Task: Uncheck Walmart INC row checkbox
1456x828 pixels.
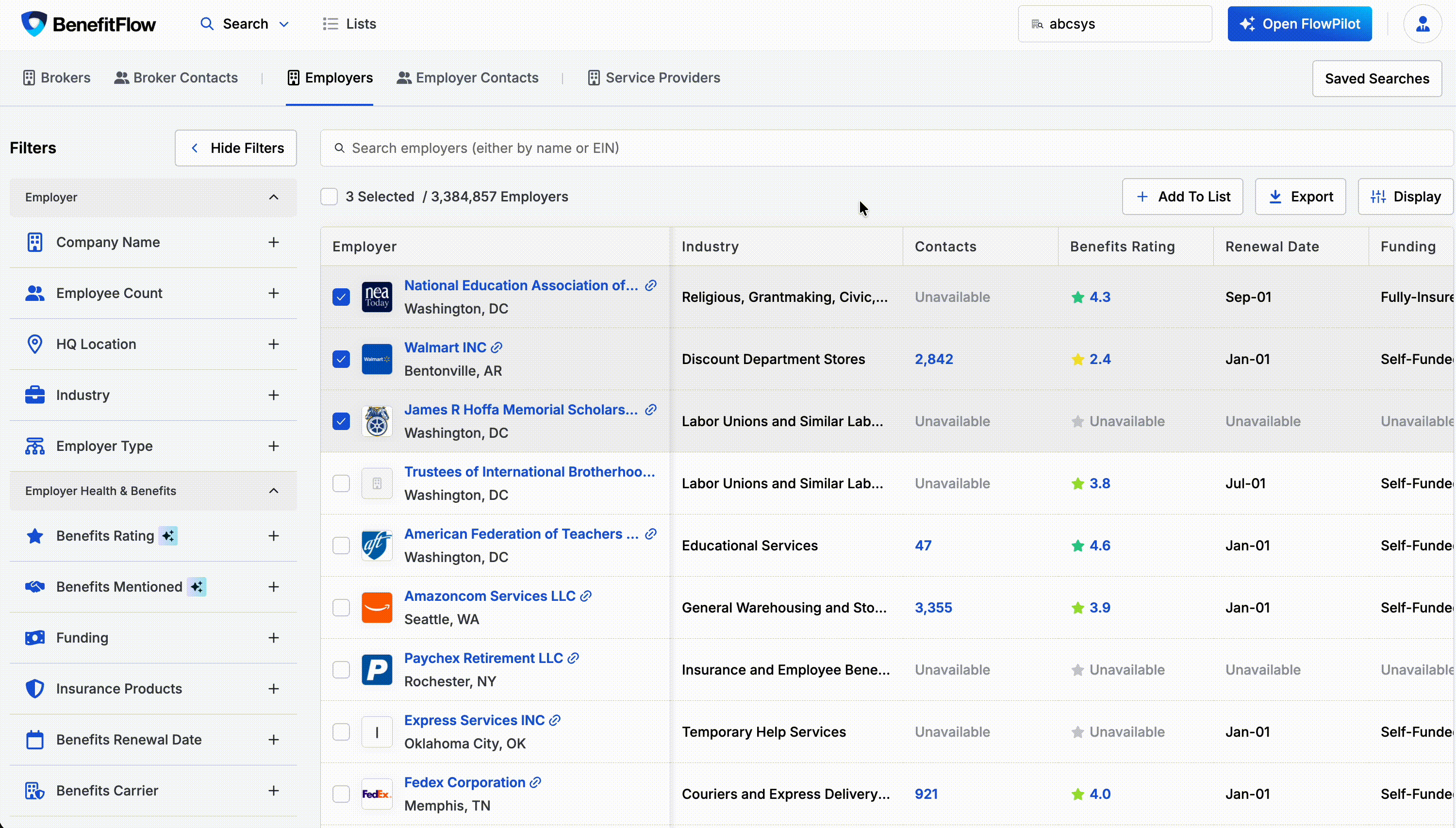Action: click(341, 359)
